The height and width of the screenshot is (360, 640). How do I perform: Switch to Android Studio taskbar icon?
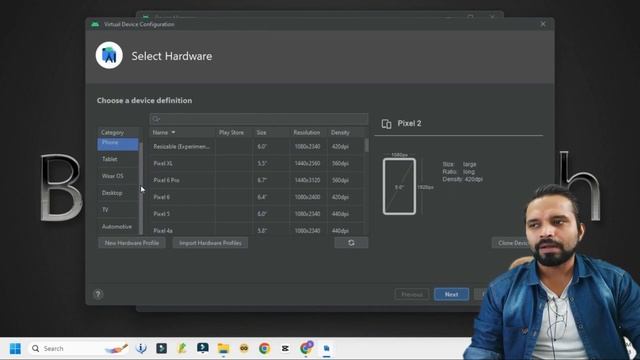click(327, 349)
